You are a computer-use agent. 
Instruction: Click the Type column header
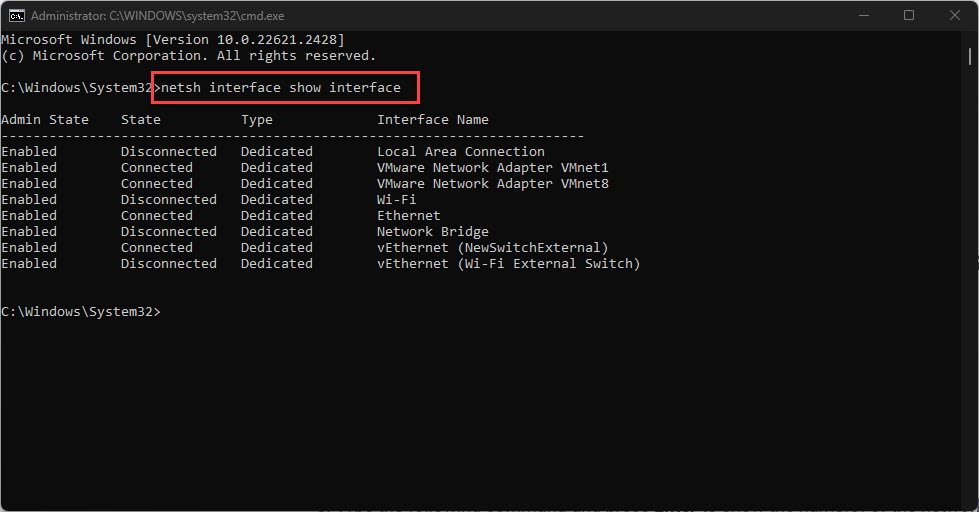tap(257, 120)
